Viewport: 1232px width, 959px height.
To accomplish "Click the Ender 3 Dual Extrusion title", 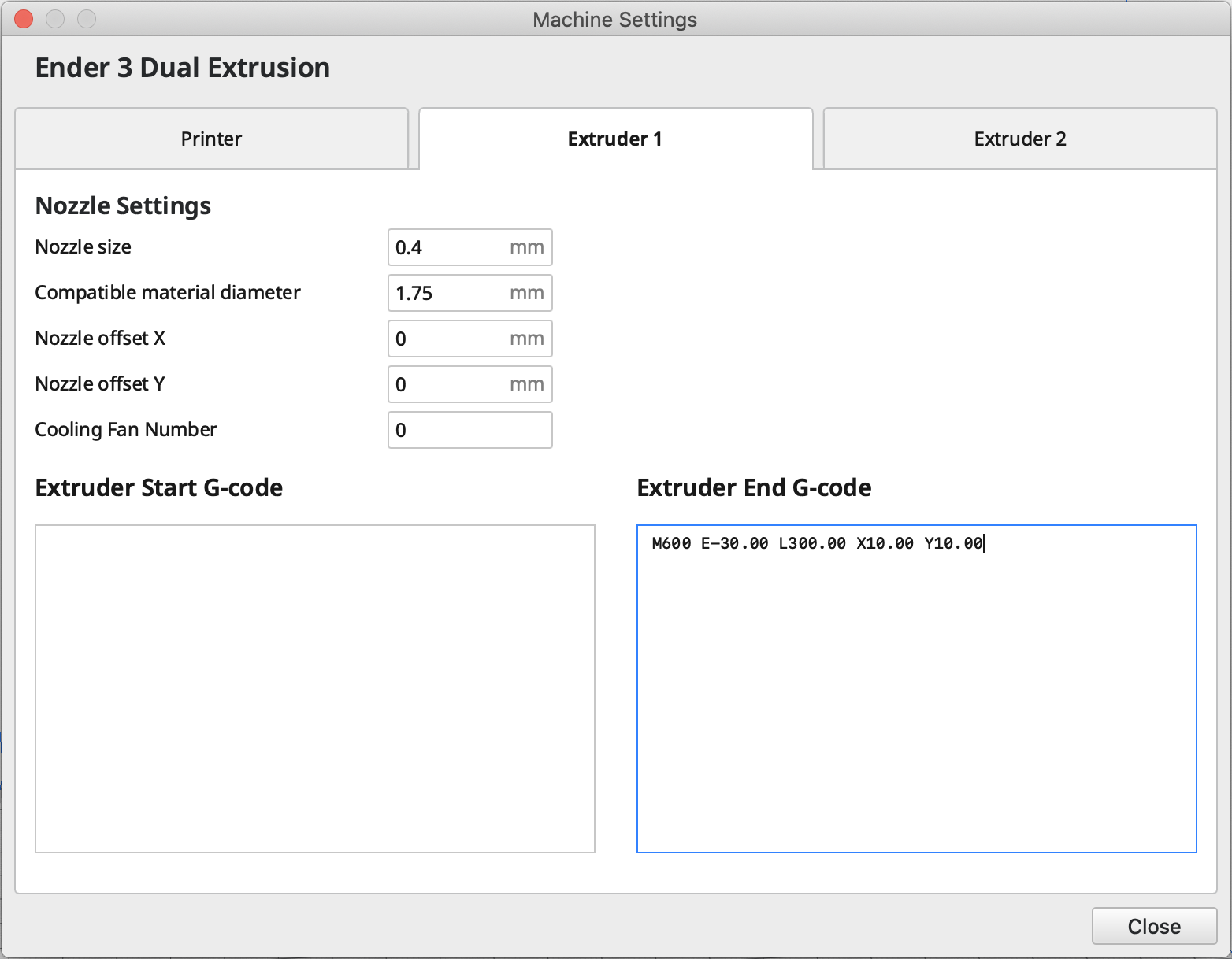I will 183,68.
